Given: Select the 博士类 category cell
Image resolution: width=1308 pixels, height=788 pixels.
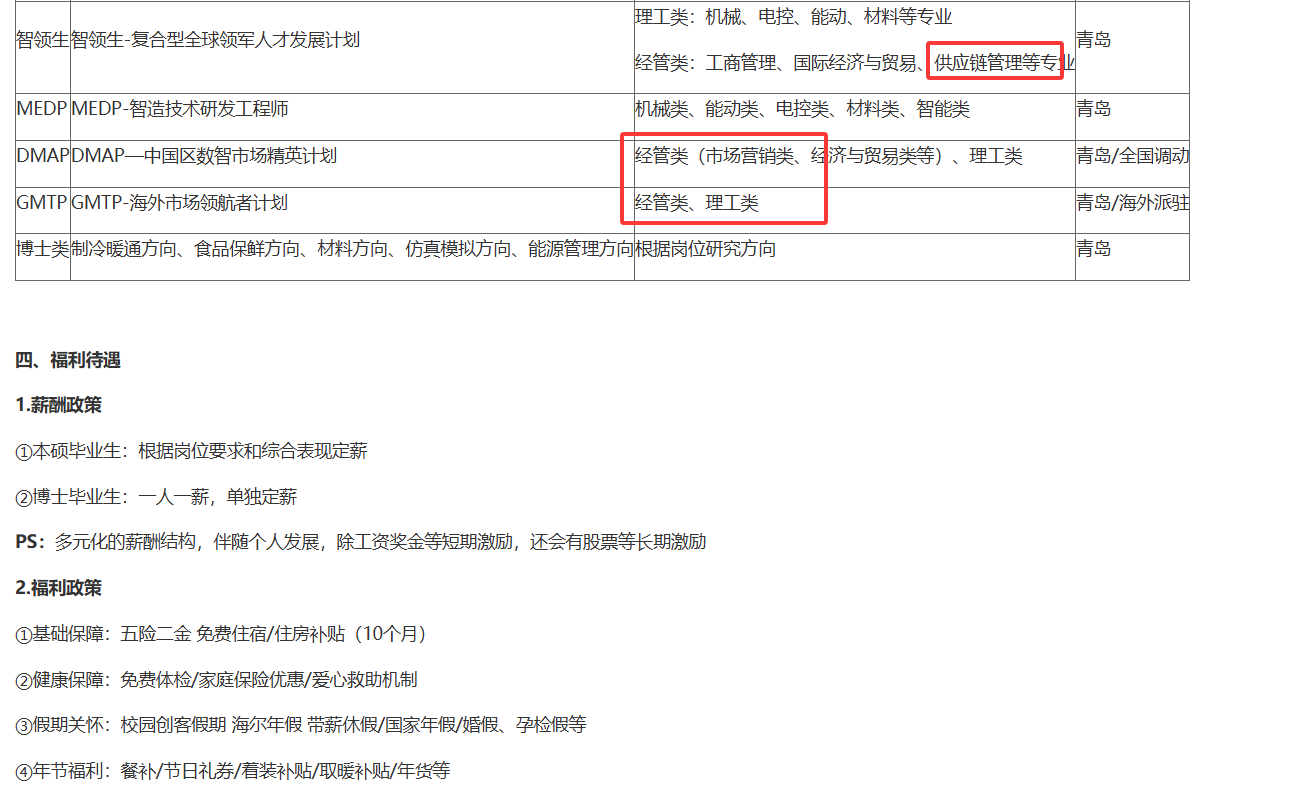Looking at the screenshot, I should [x=43, y=249].
